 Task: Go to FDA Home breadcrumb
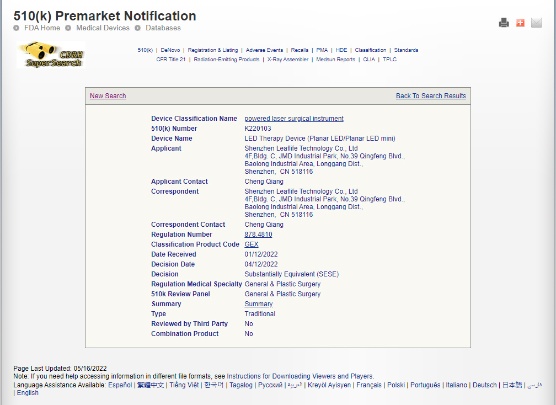click(42, 28)
